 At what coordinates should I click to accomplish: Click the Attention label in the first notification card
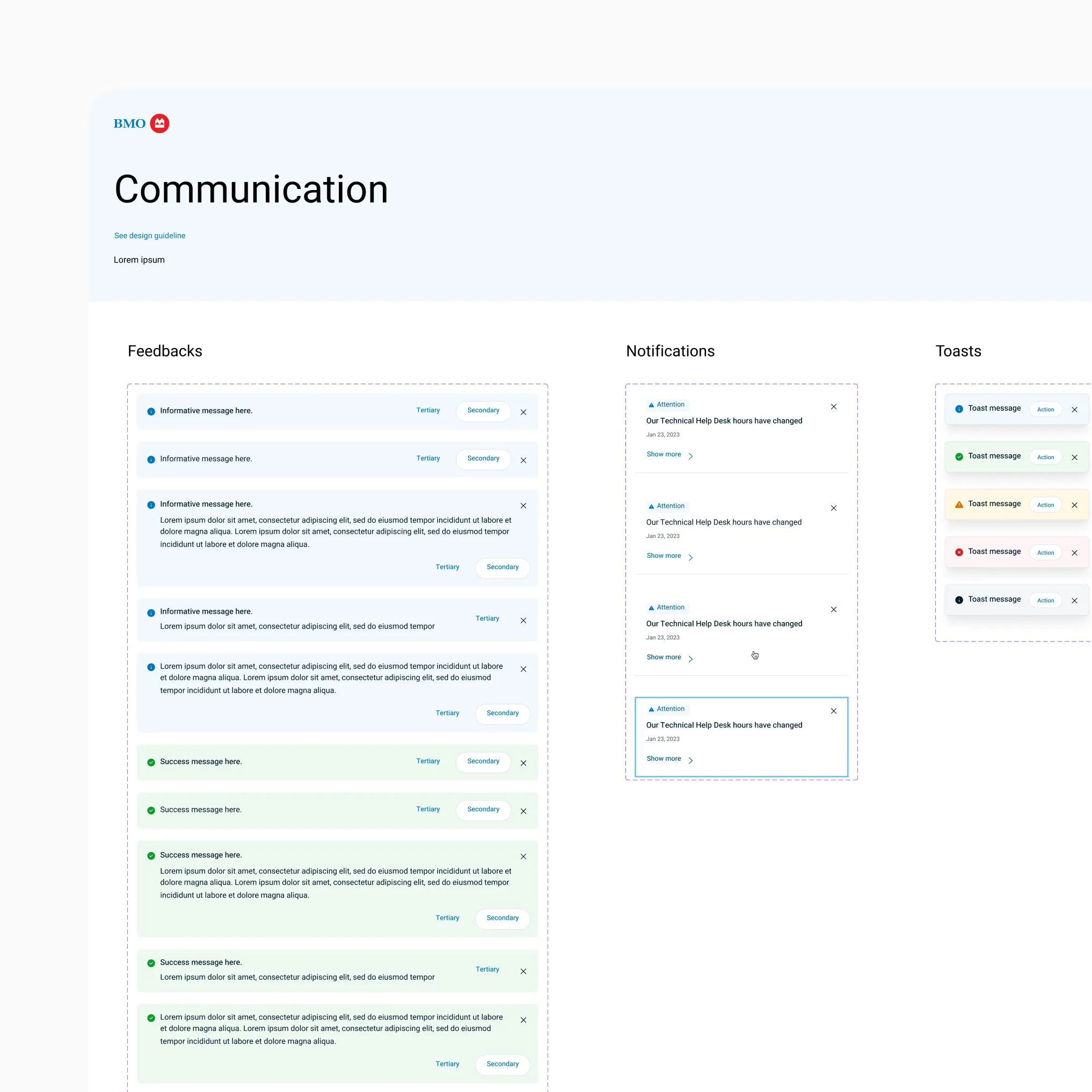pos(671,405)
